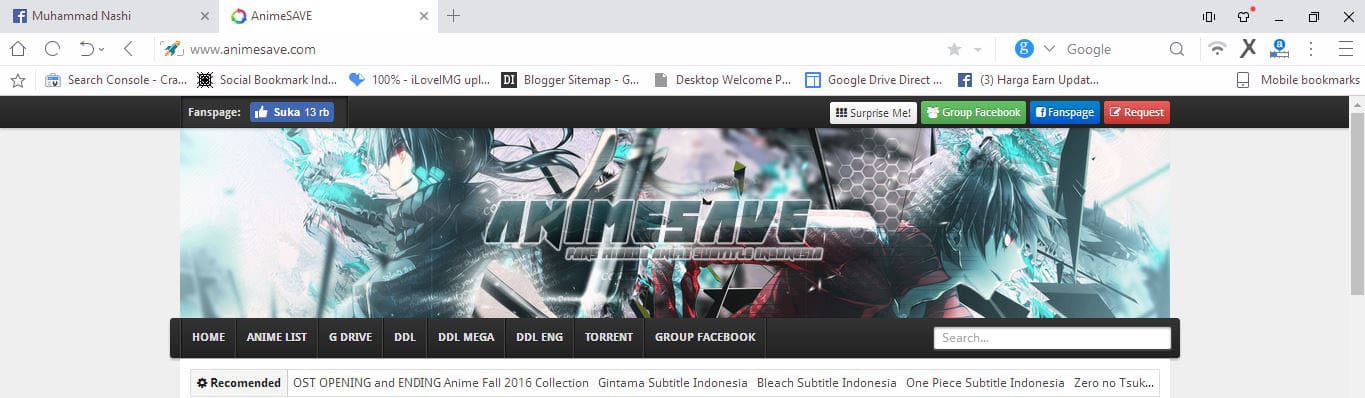Open a new tab with plus button
The image size is (1365, 398).
[453, 15]
